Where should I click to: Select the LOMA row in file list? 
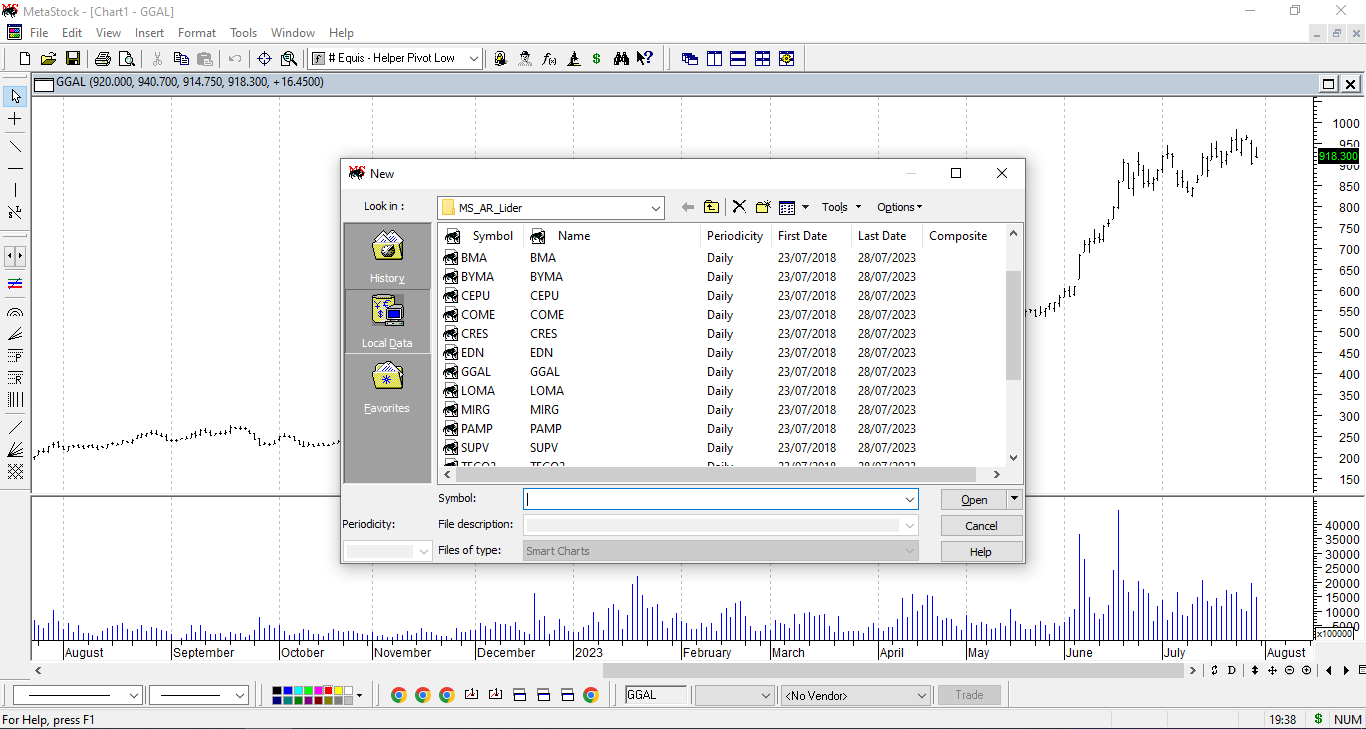[x=722, y=391]
